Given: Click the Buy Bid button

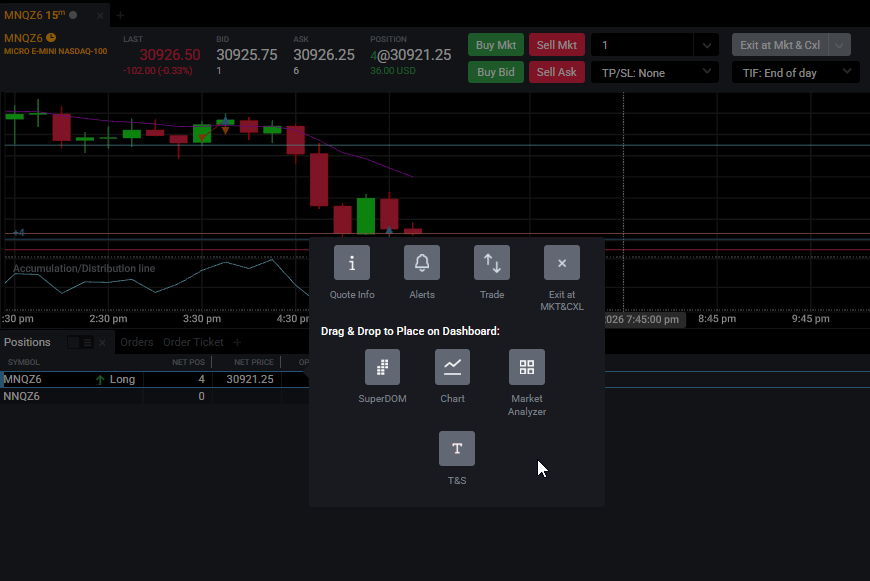Looking at the screenshot, I should click(x=495, y=72).
